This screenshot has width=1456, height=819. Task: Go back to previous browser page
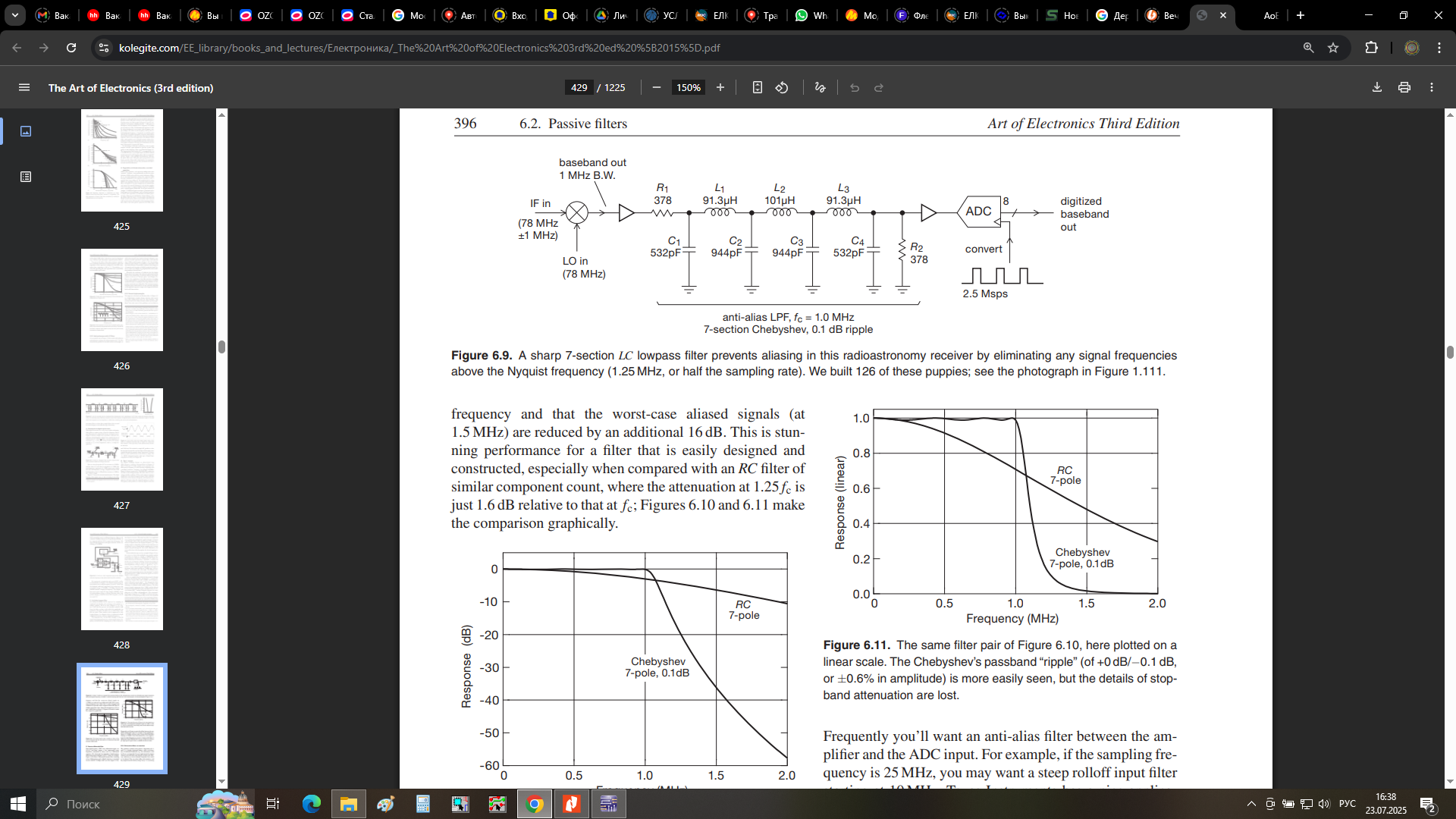[x=17, y=48]
